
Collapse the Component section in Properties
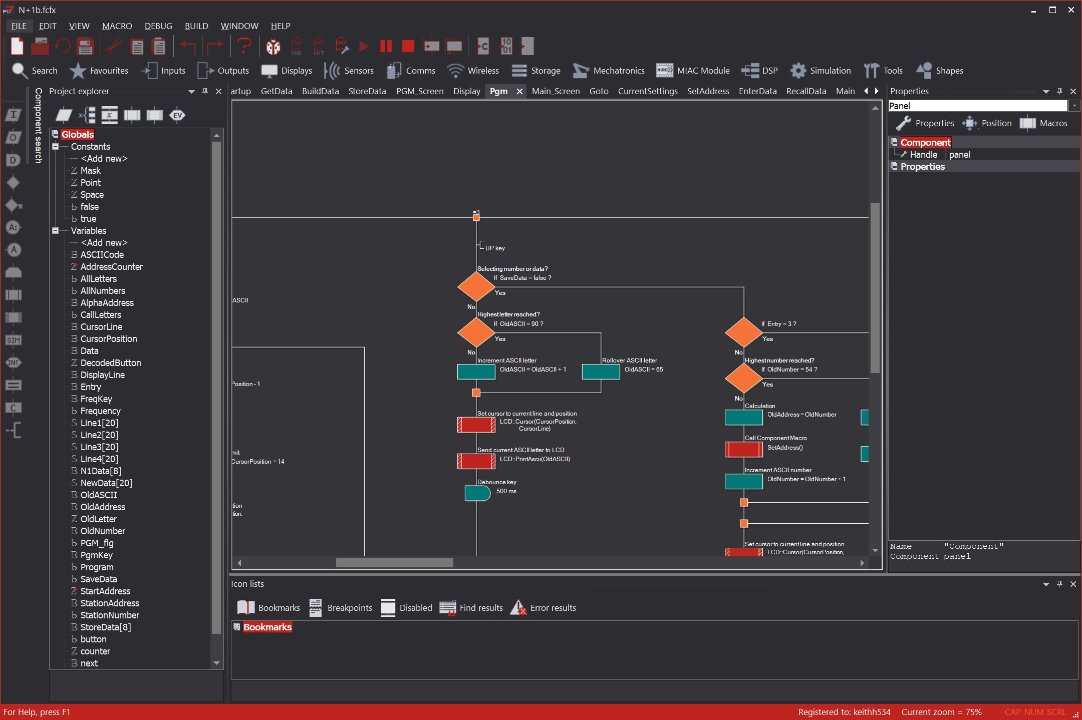894,142
